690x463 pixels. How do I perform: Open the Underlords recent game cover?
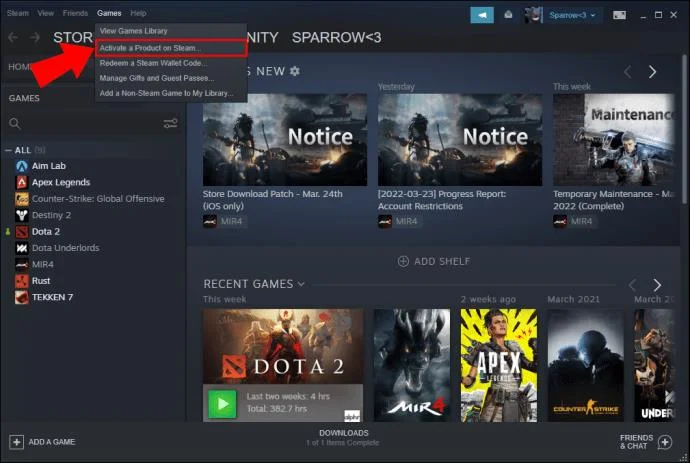[x=654, y=365]
